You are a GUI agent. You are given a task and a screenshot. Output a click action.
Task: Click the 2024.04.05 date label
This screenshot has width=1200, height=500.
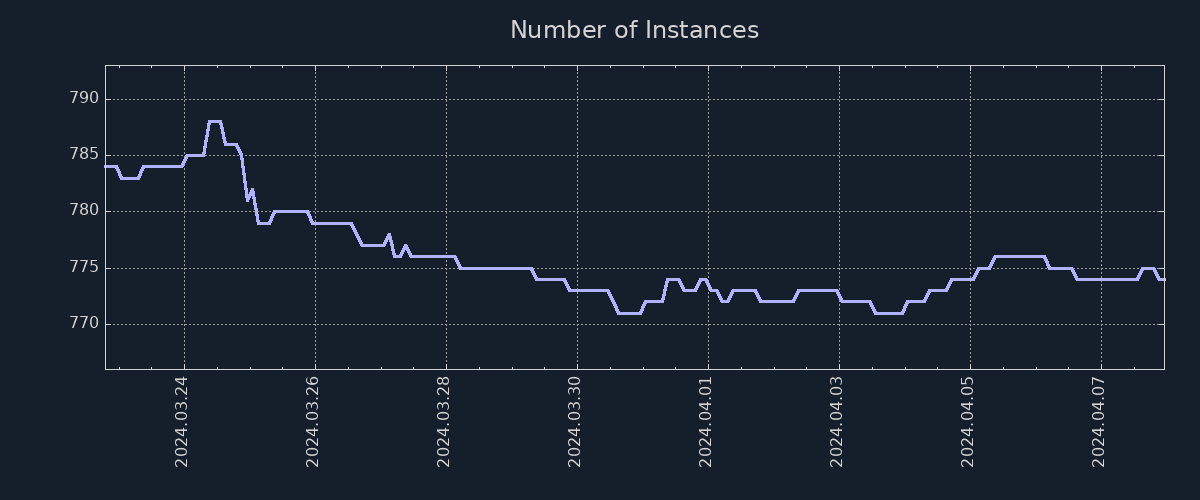click(x=968, y=421)
